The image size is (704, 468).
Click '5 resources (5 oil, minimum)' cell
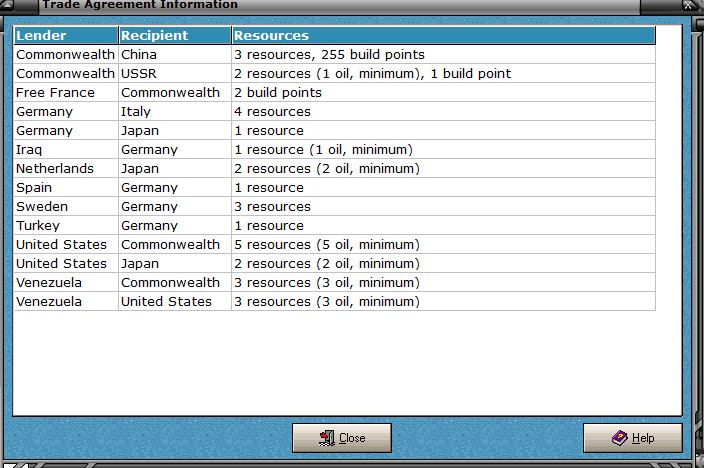pyautogui.click(x=444, y=244)
